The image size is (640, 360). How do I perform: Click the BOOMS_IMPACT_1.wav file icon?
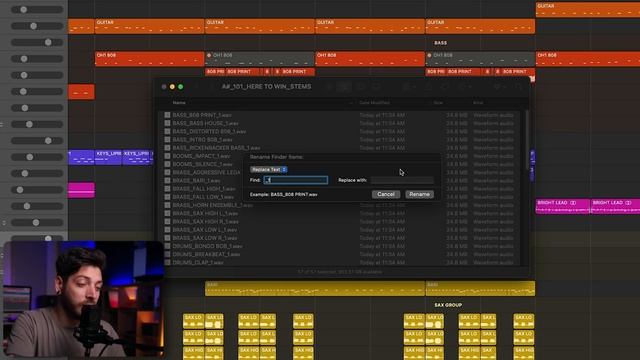(x=167, y=156)
